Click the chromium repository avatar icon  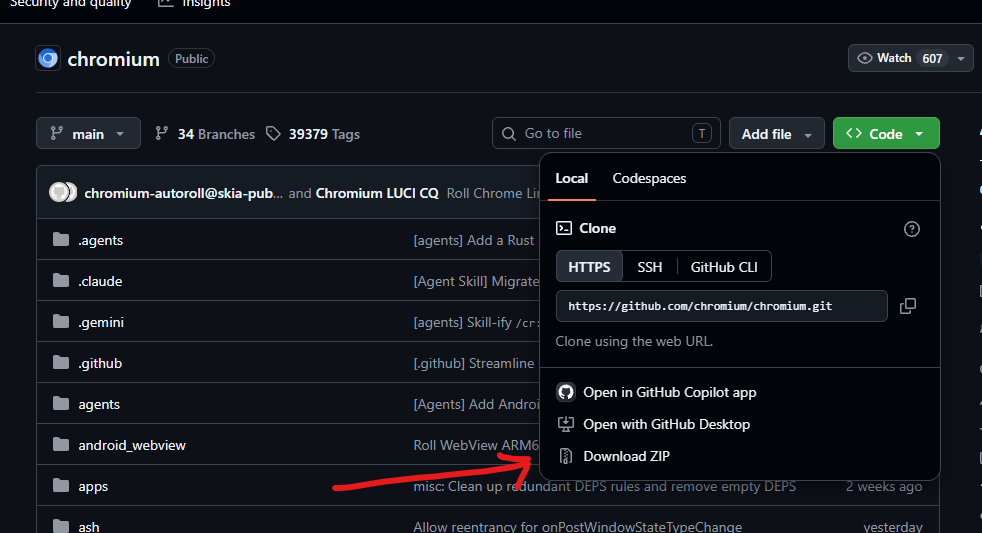48,58
